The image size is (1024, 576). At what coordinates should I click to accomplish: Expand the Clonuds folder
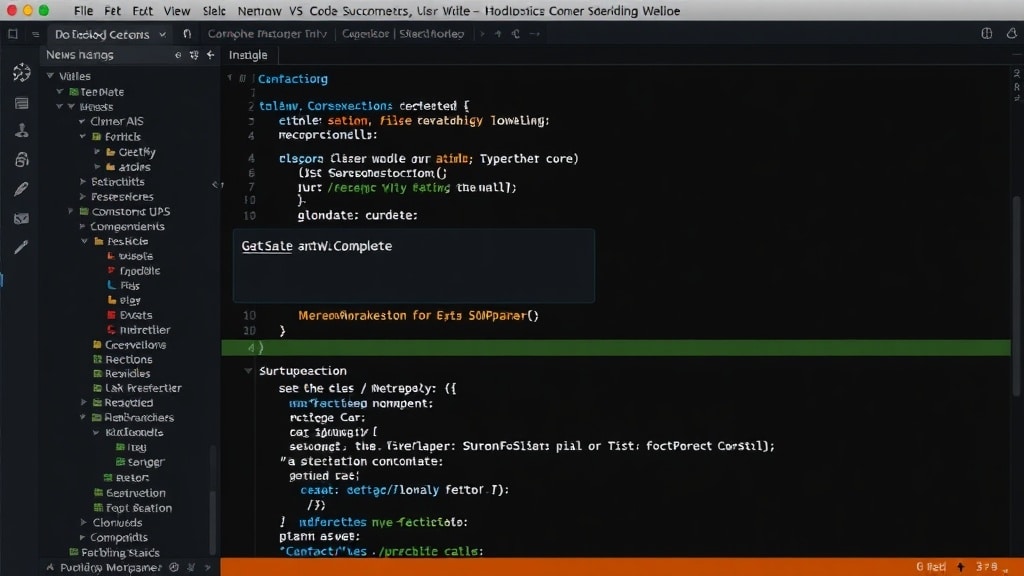(x=83, y=522)
